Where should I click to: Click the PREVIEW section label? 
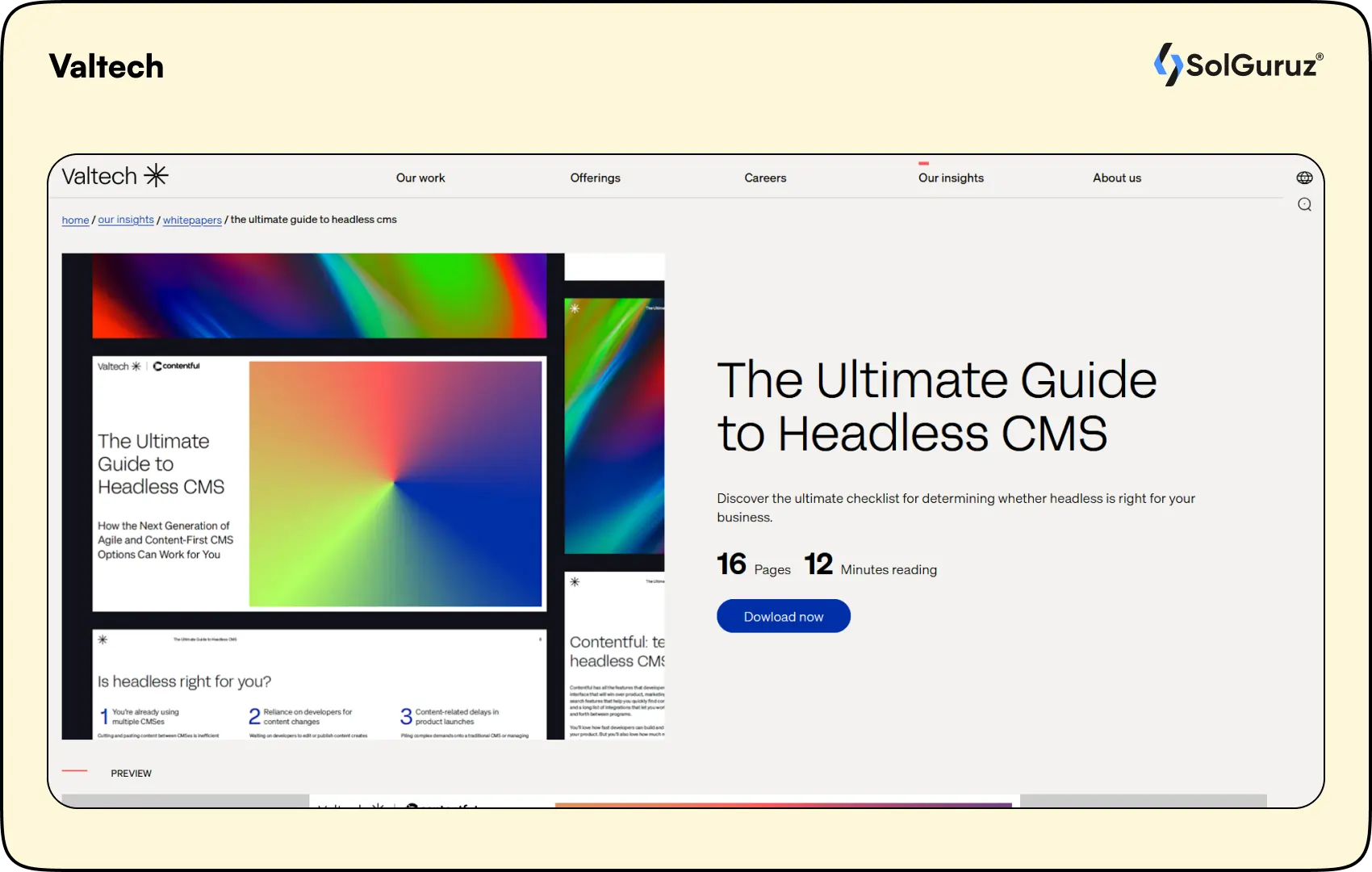coord(131,773)
